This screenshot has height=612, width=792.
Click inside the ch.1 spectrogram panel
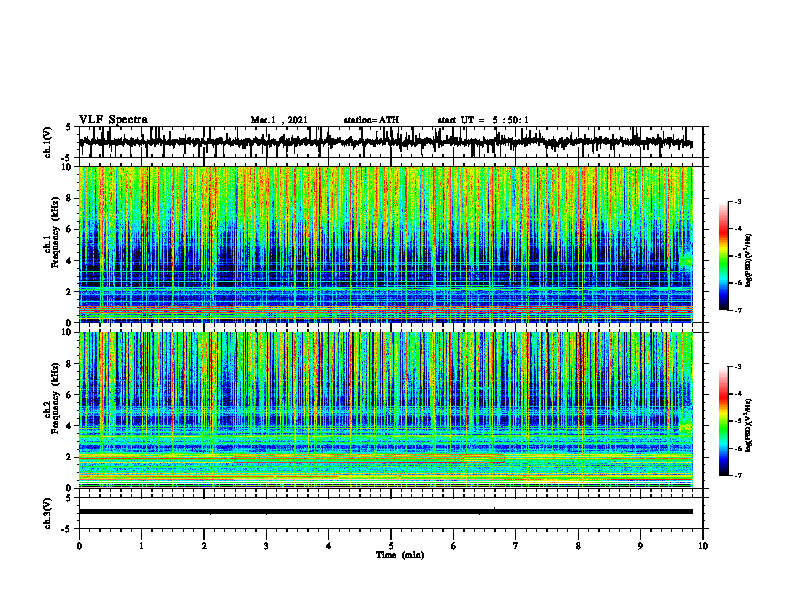tap(385, 244)
